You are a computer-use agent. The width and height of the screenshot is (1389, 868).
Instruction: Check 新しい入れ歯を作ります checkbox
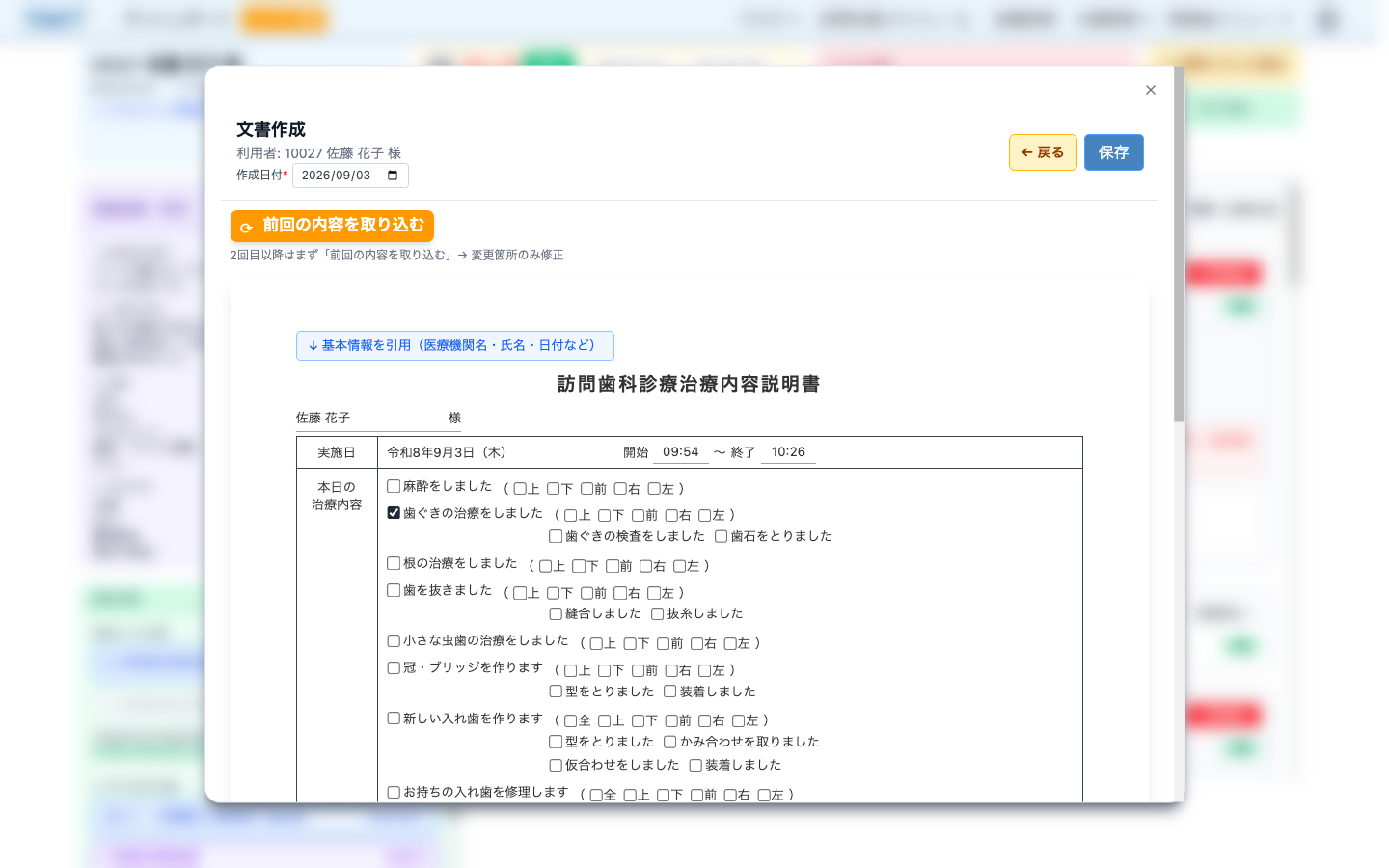tap(394, 719)
